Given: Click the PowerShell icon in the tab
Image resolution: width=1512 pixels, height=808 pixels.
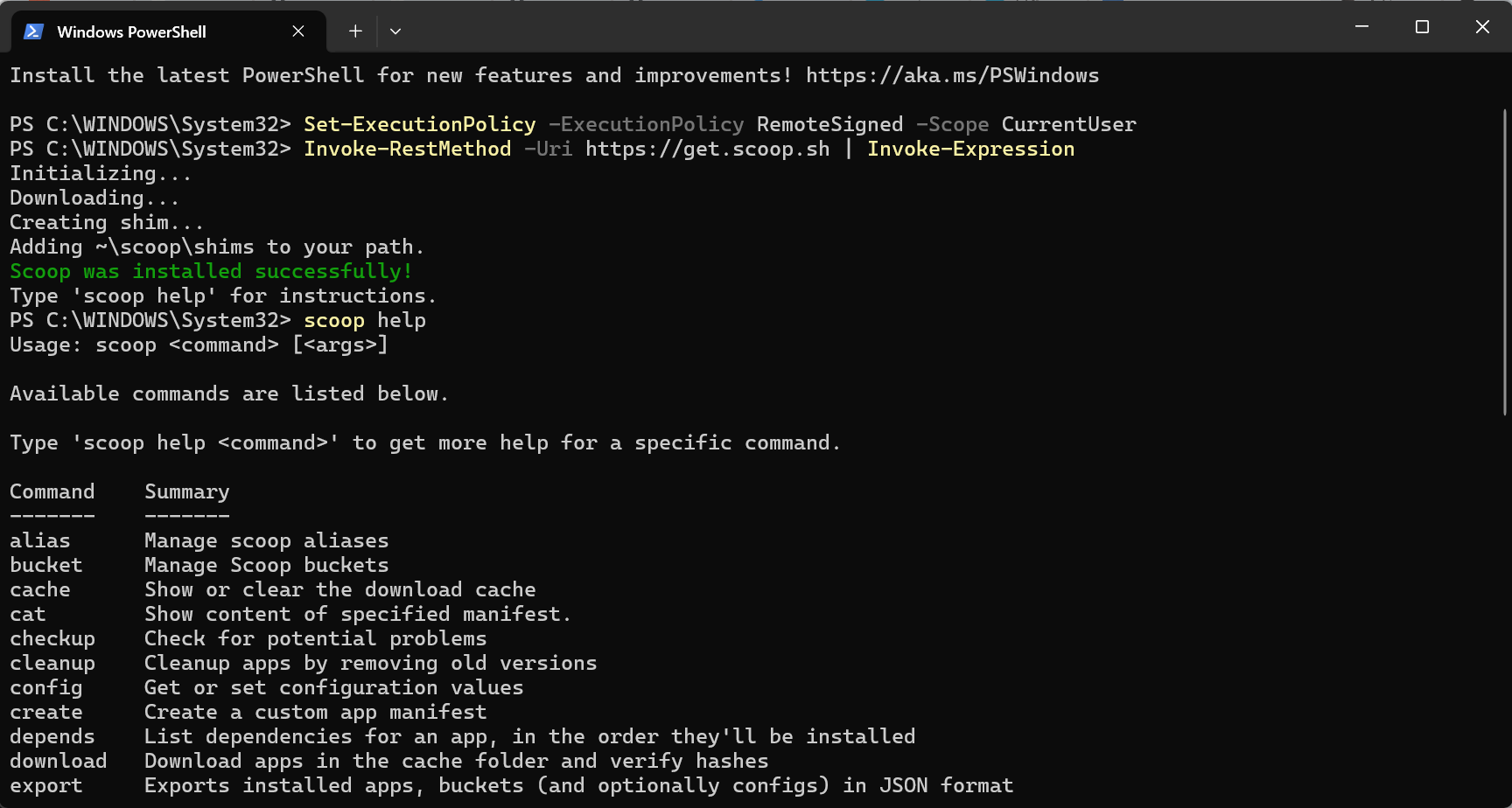Looking at the screenshot, I should (x=33, y=31).
